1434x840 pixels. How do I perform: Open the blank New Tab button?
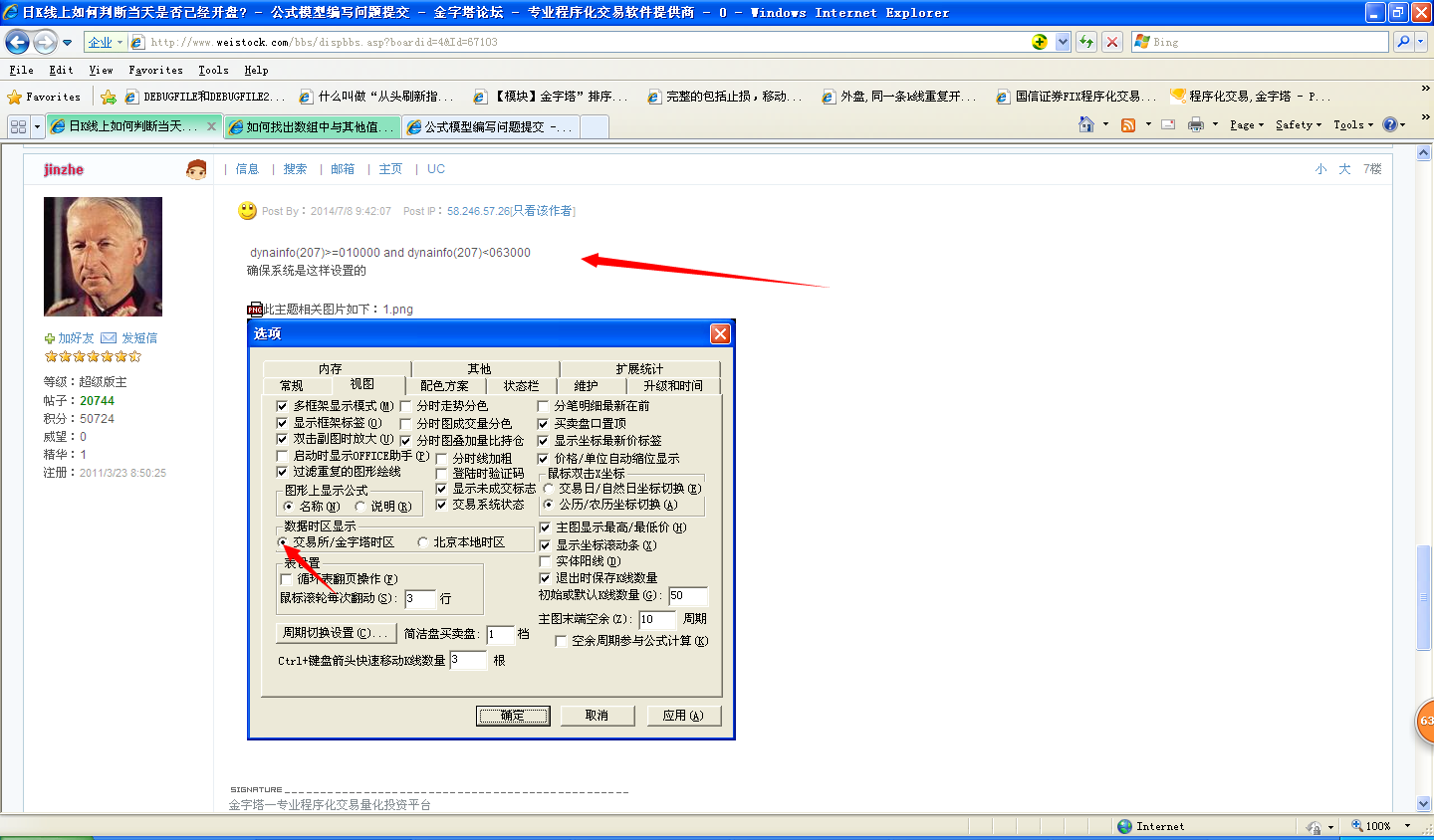(x=594, y=126)
